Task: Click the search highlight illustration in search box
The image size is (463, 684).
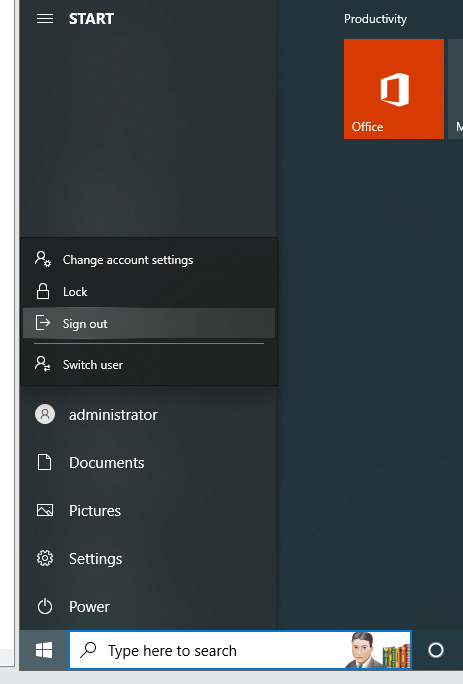Action: tap(378, 650)
